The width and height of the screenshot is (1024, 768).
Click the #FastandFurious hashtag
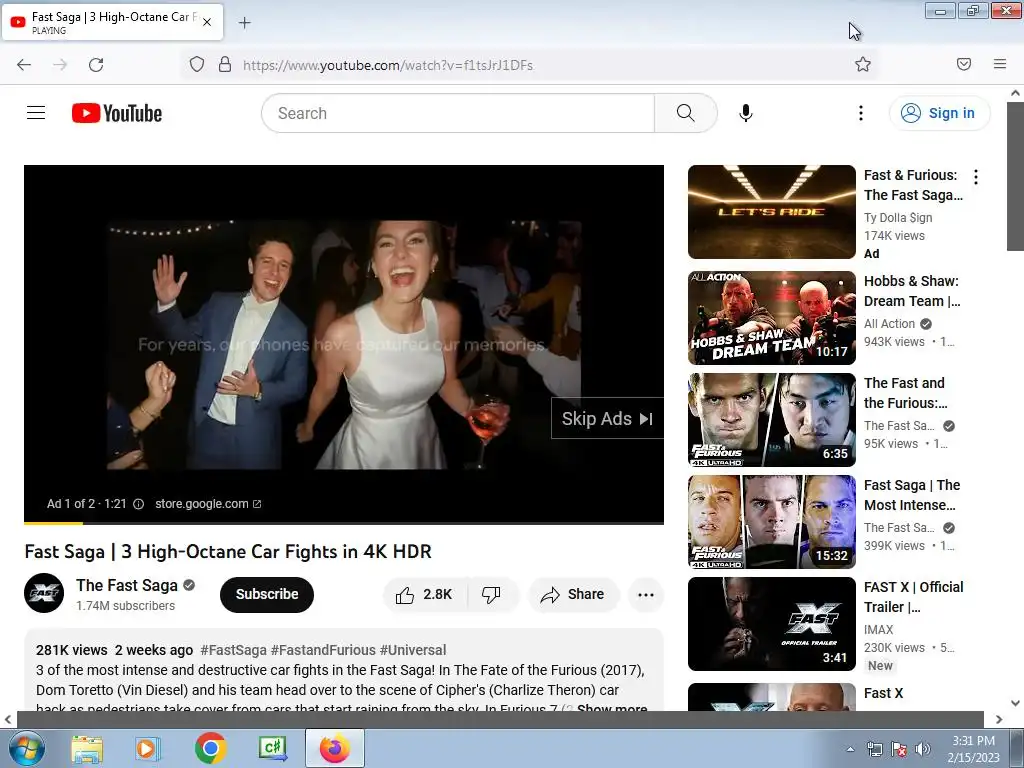click(x=323, y=650)
